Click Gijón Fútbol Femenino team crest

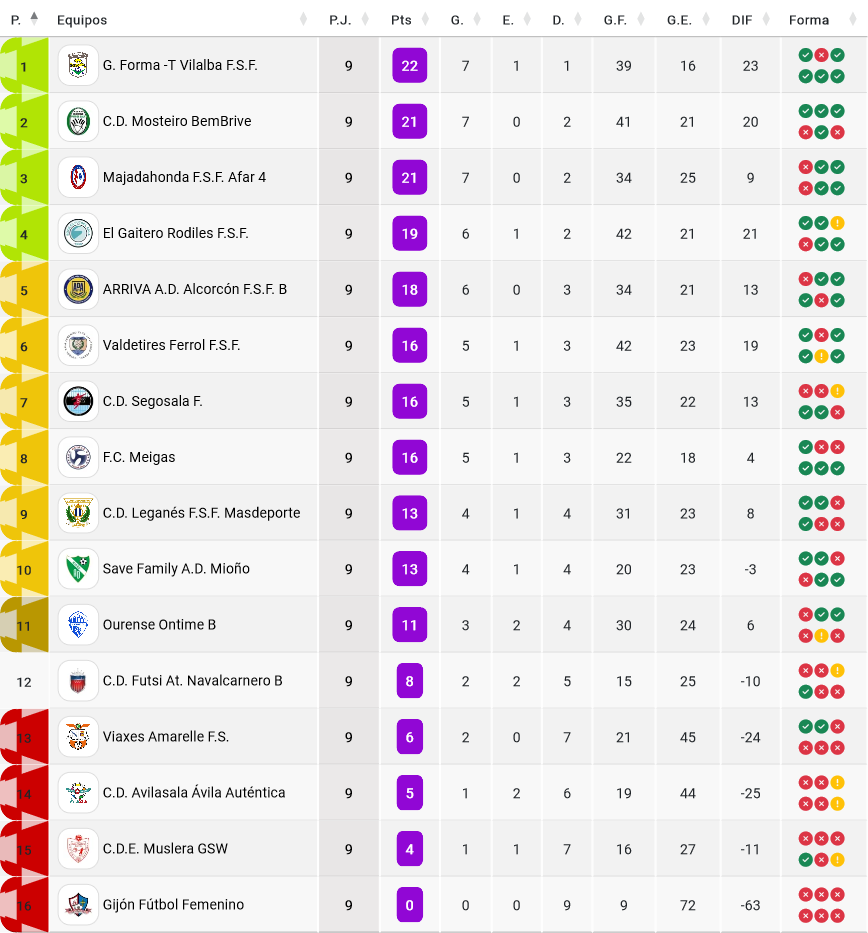[x=78, y=905]
